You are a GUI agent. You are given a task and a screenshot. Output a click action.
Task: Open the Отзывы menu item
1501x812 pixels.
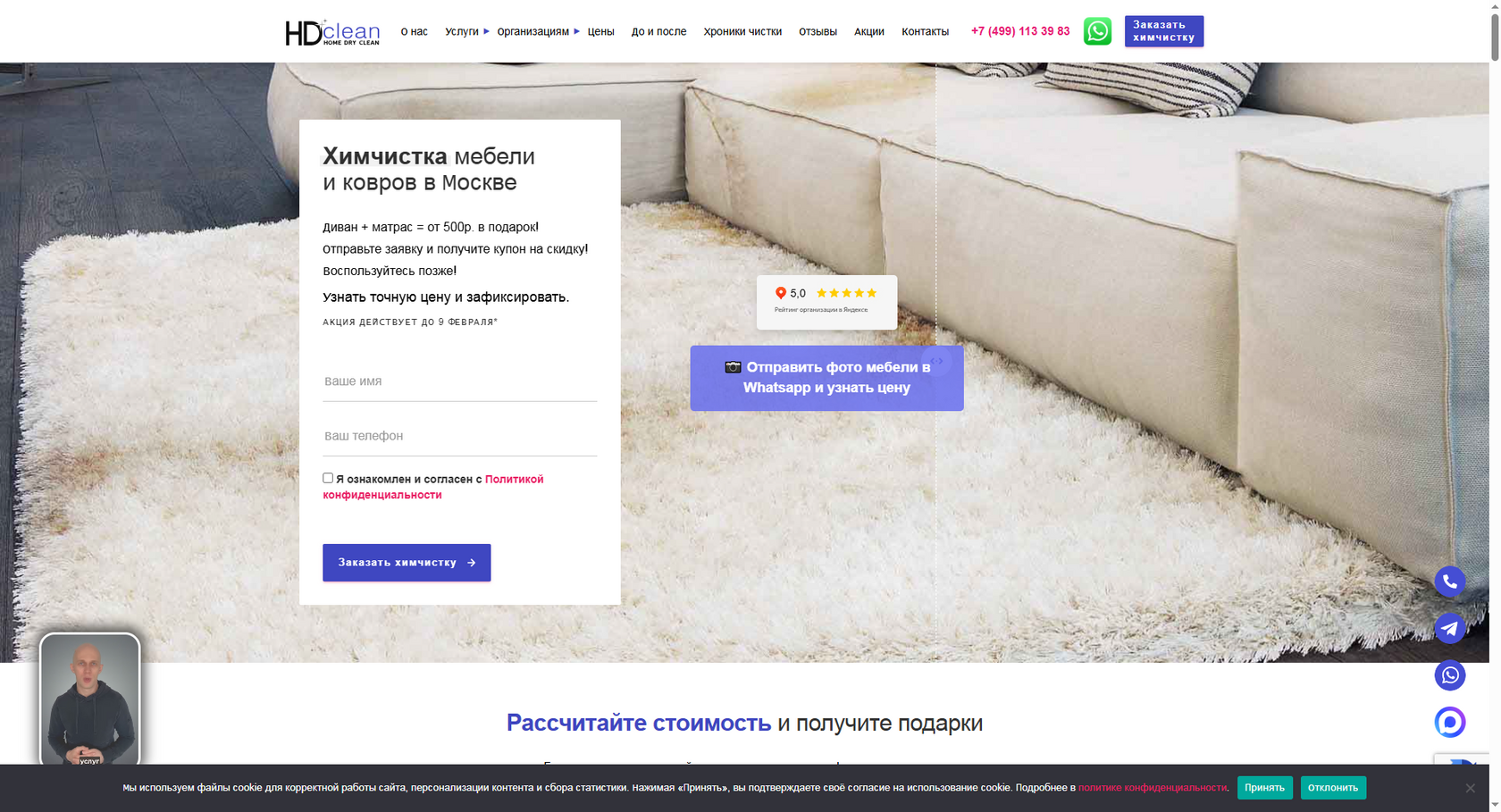[x=817, y=31]
